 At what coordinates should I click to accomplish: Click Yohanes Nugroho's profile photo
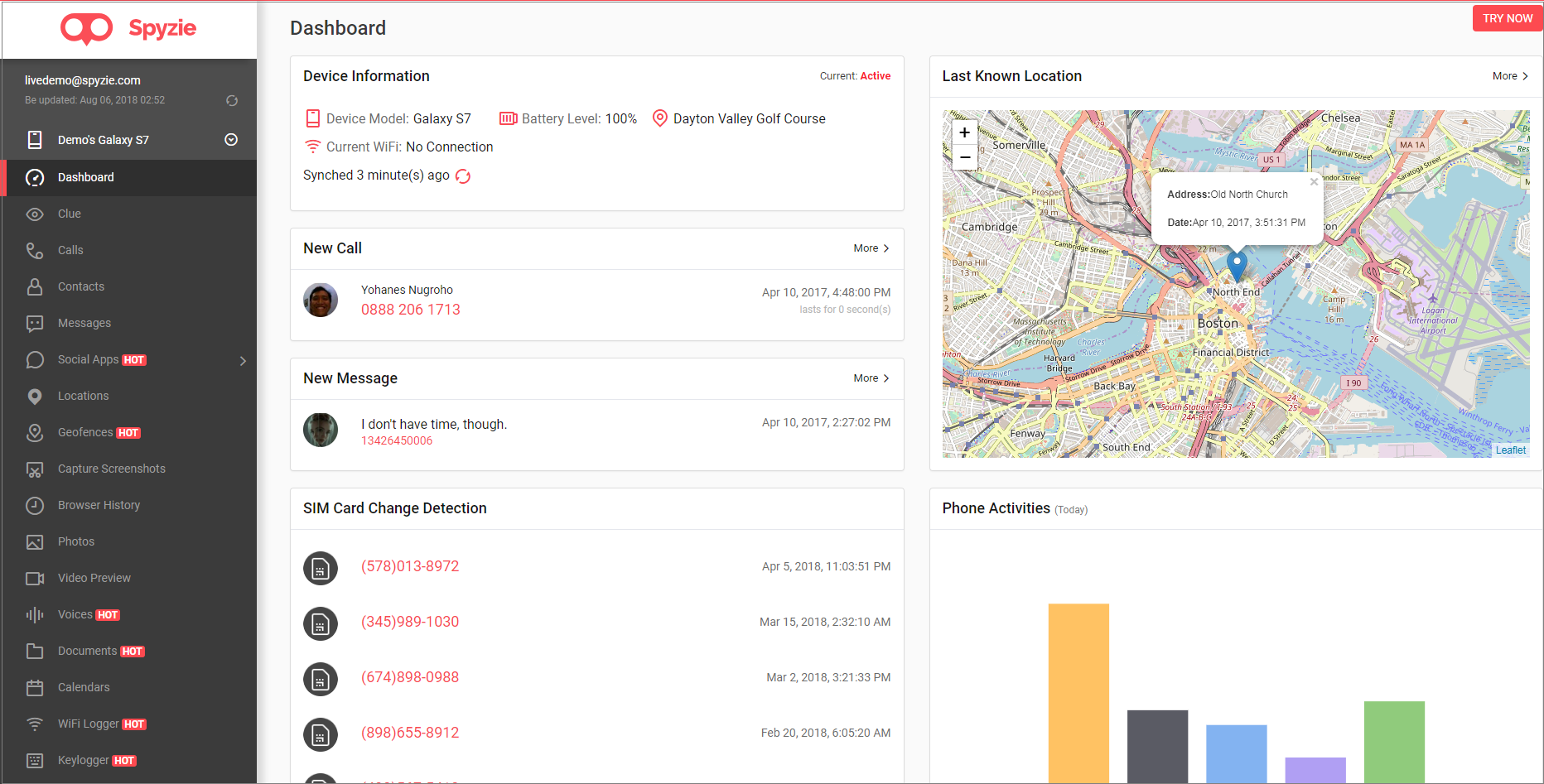[x=321, y=300]
